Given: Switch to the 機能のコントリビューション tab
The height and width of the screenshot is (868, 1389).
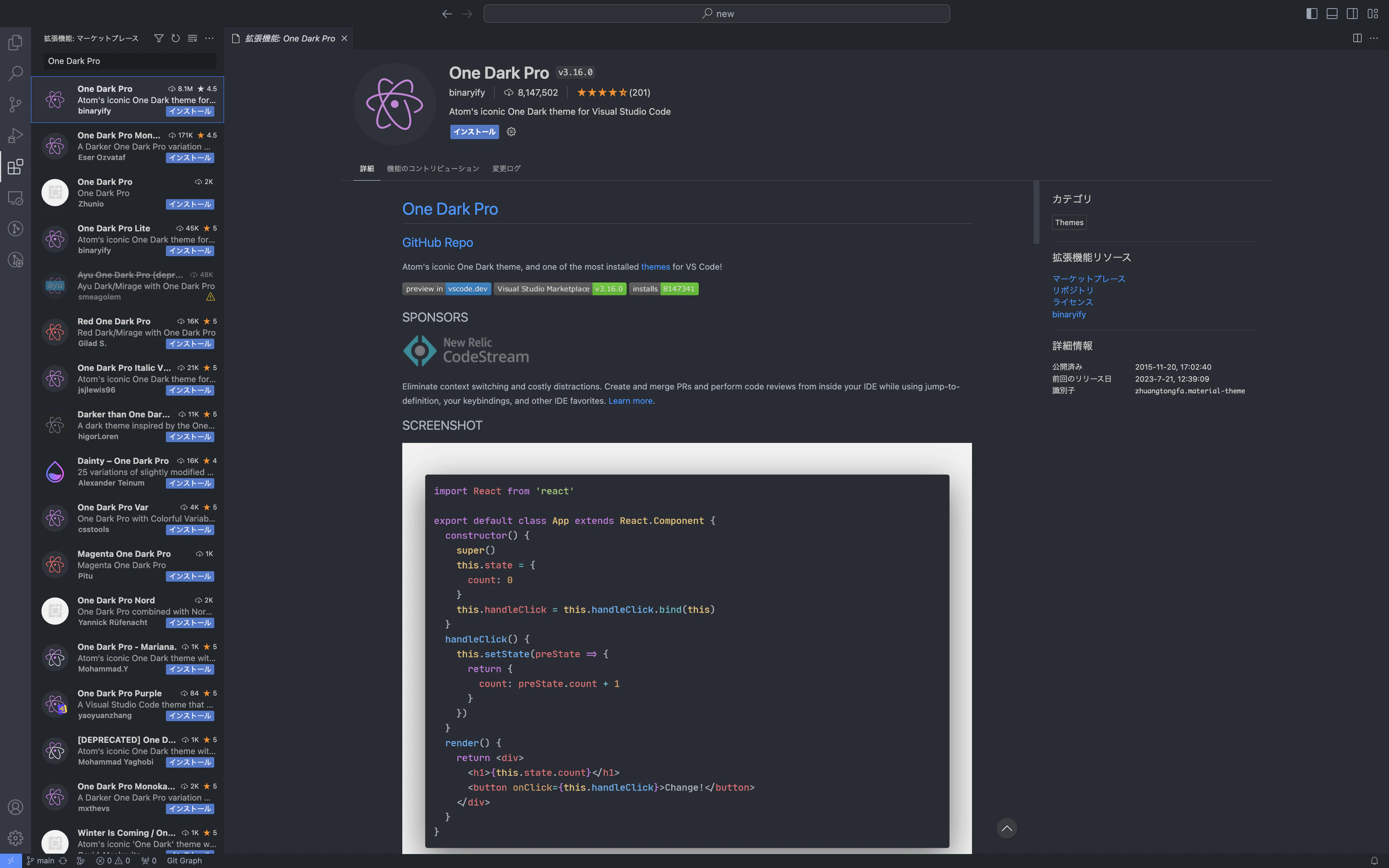Looking at the screenshot, I should point(433,168).
